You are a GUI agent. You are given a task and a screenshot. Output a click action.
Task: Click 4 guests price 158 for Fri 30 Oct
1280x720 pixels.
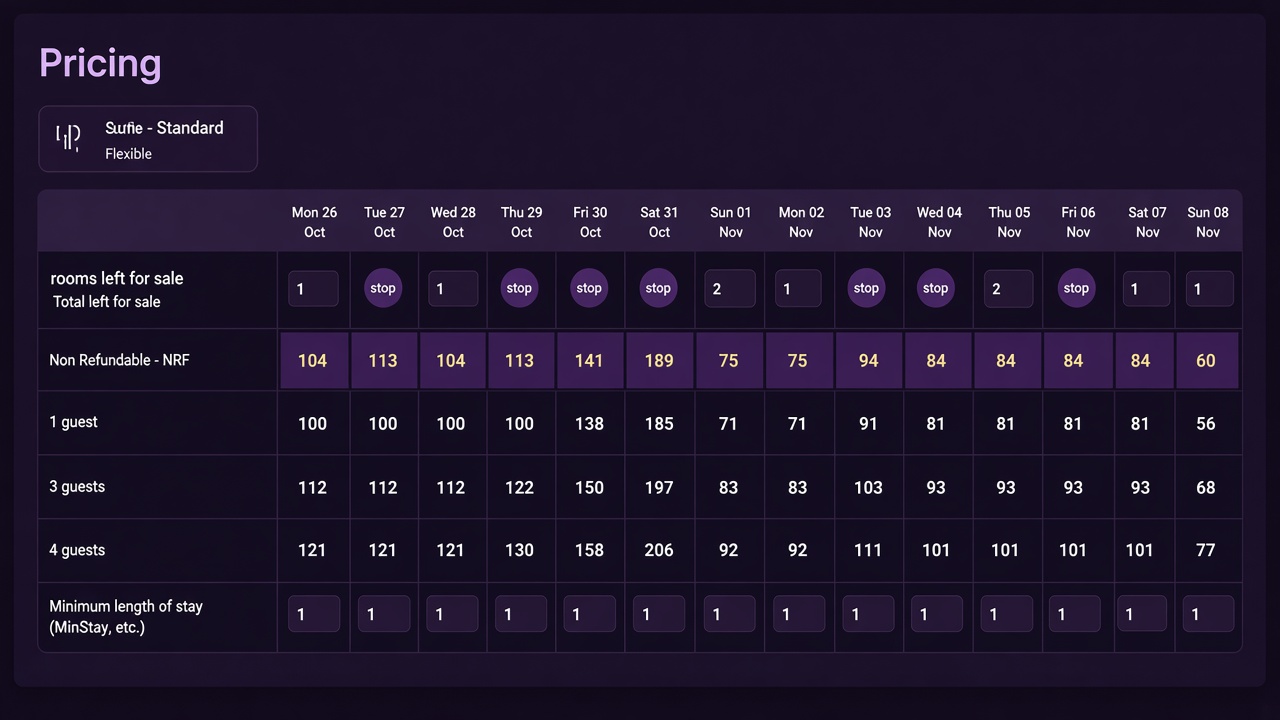(589, 550)
